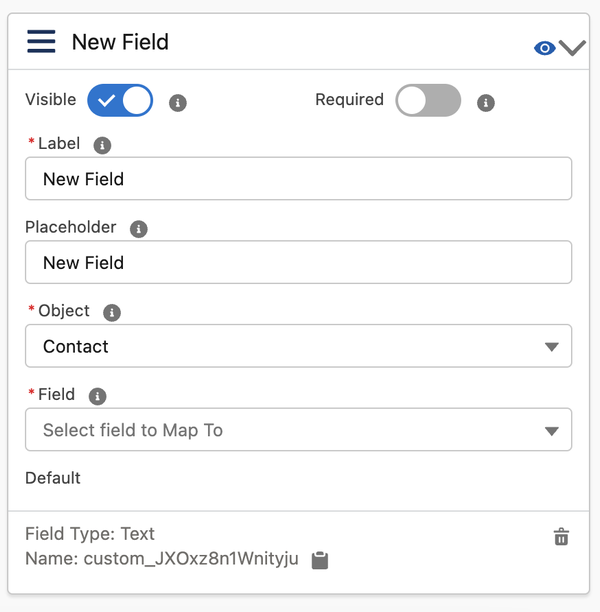
Task: Enable the Required switch
Action: (x=428, y=100)
